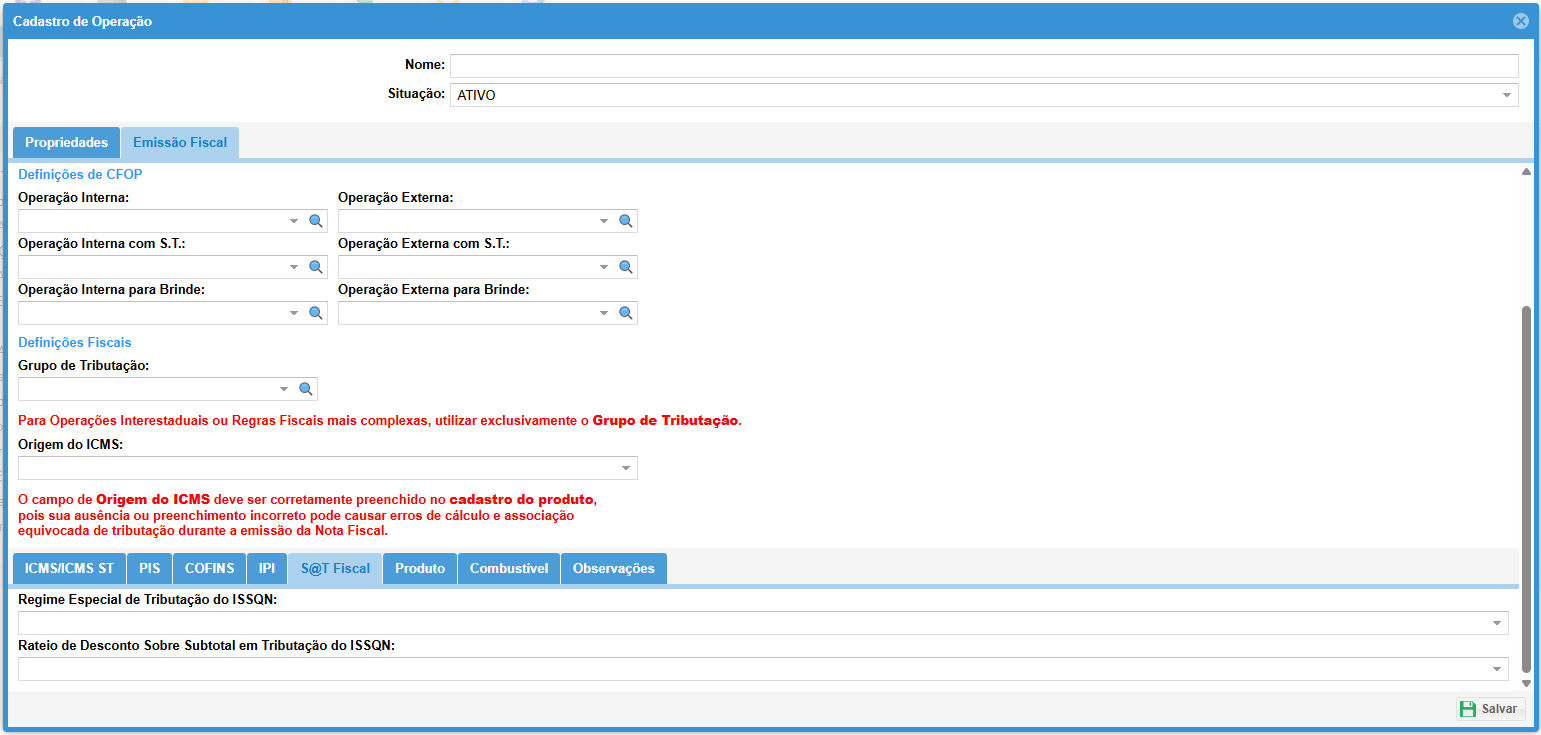The width and height of the screenshot is (1541, 735).
Task: Click the vertical scrollbar down arrow
Action: click(x=1525, y=683)
